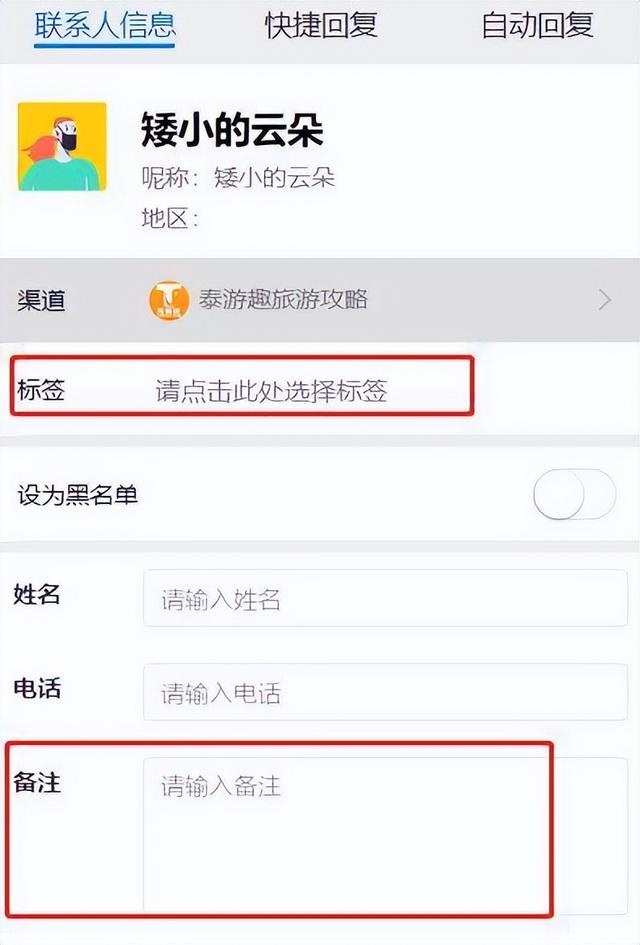
Task: Switch to the 联系人信息 tab
Action: click(105, 26)
